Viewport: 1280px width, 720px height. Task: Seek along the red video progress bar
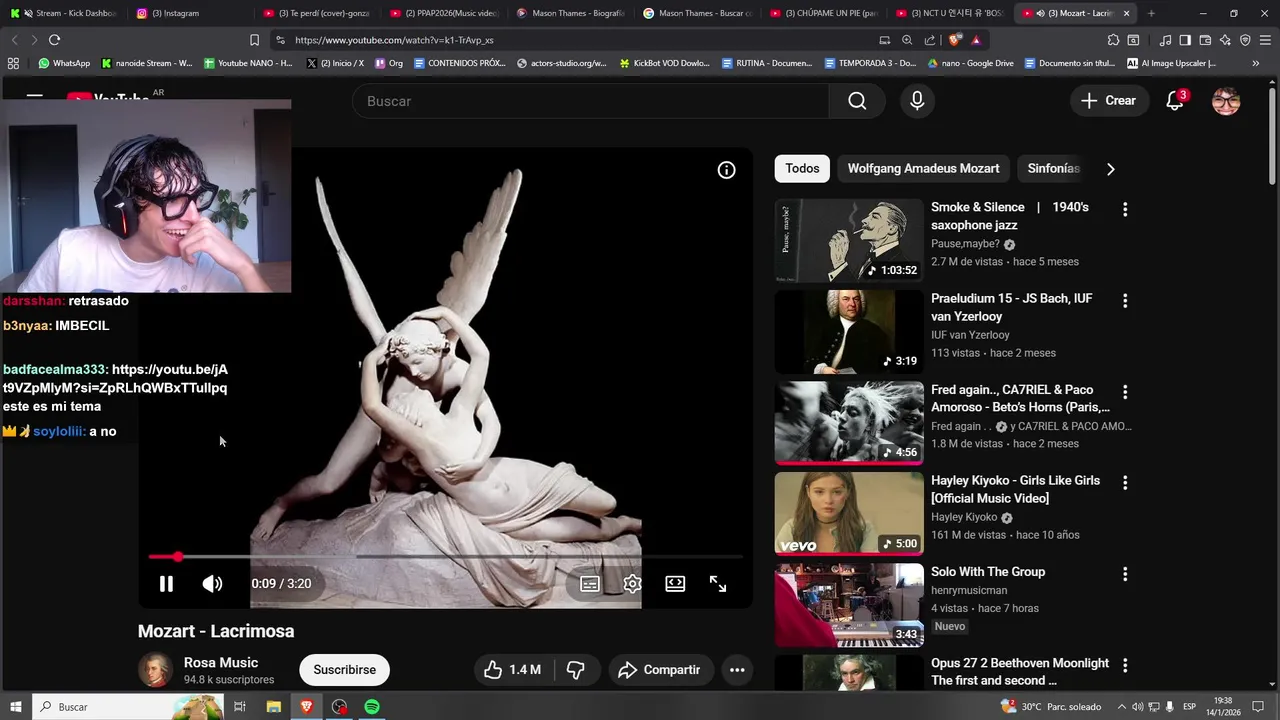pyautogui.click(x=446, y=556)
